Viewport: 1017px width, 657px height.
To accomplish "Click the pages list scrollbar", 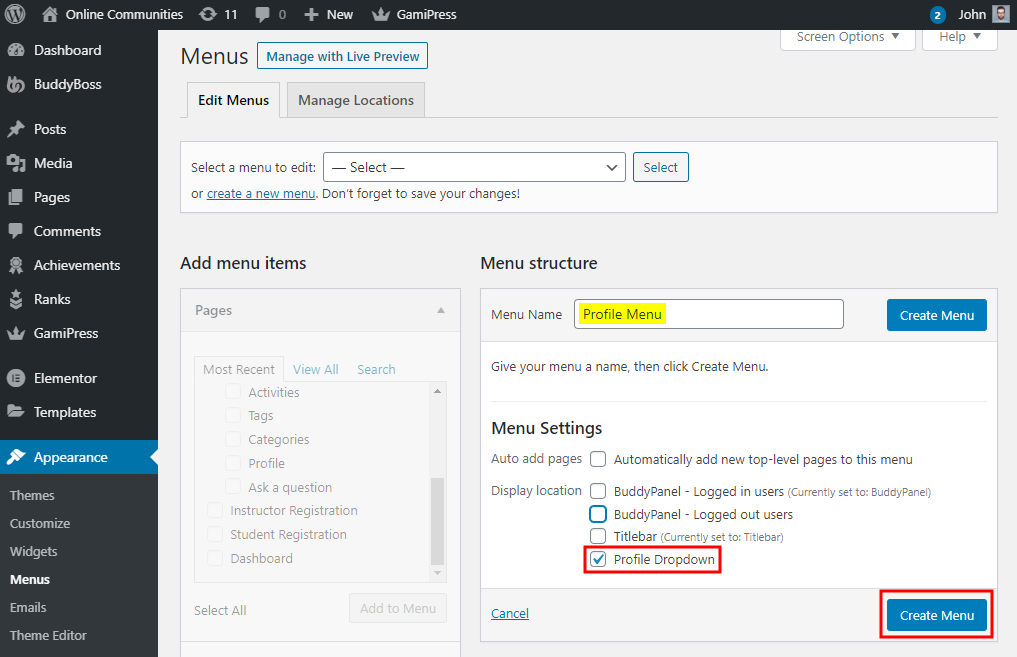I will 436,520.
